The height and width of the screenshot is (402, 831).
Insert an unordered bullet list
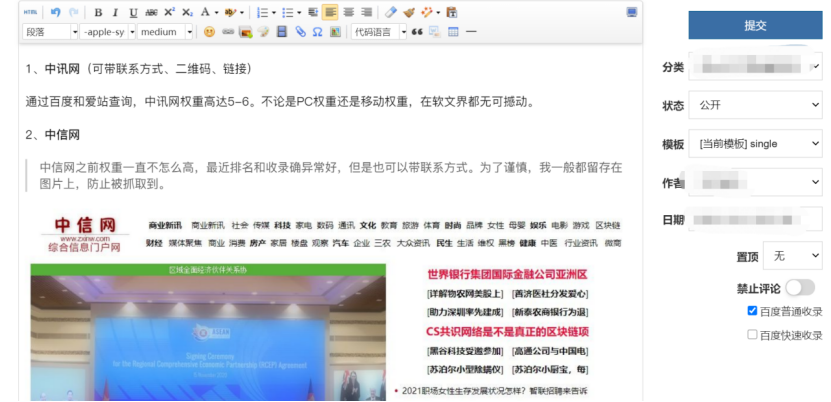[288, 12]
